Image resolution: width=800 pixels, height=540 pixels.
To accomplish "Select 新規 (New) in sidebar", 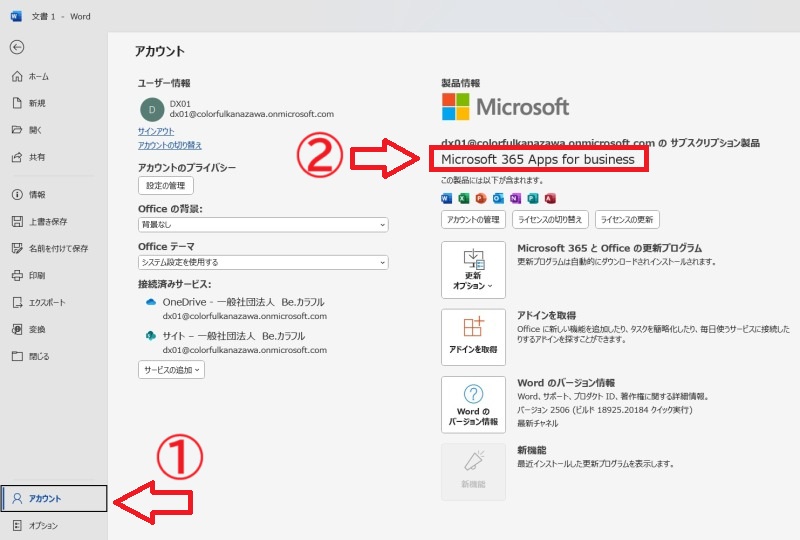I will 36,103.
